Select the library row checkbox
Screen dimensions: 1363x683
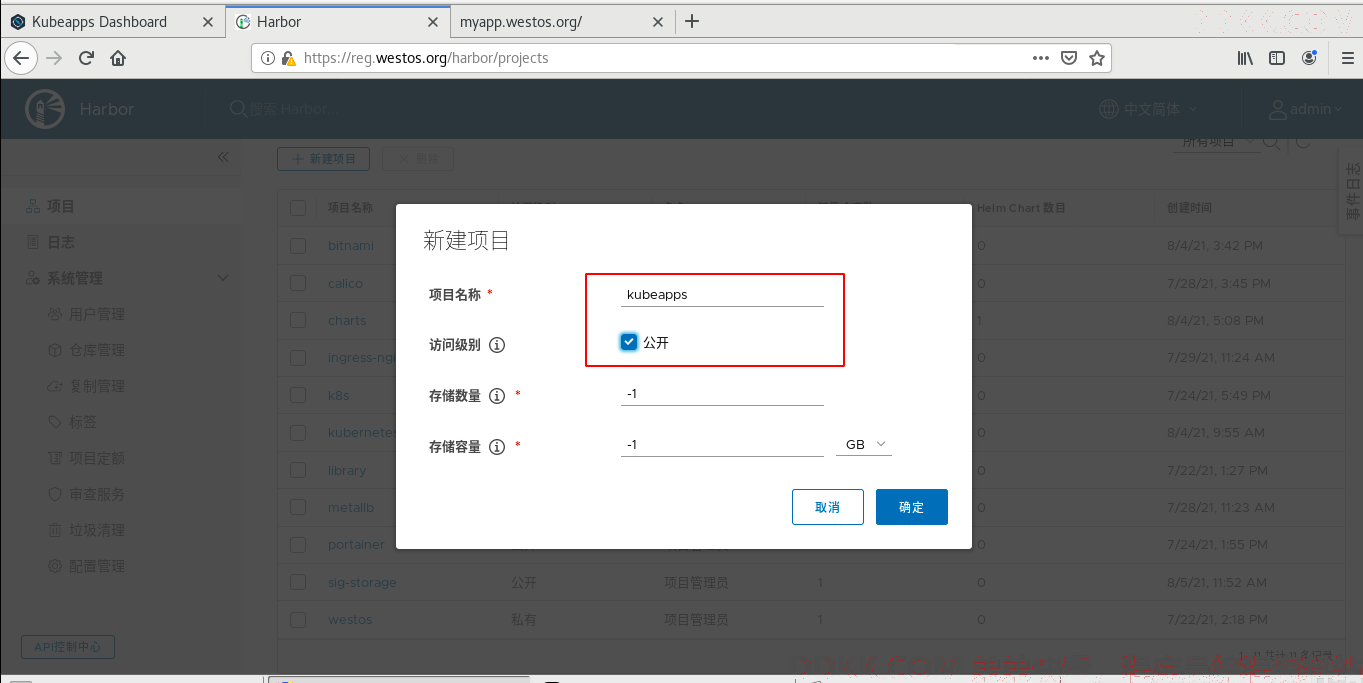point(298,470)
